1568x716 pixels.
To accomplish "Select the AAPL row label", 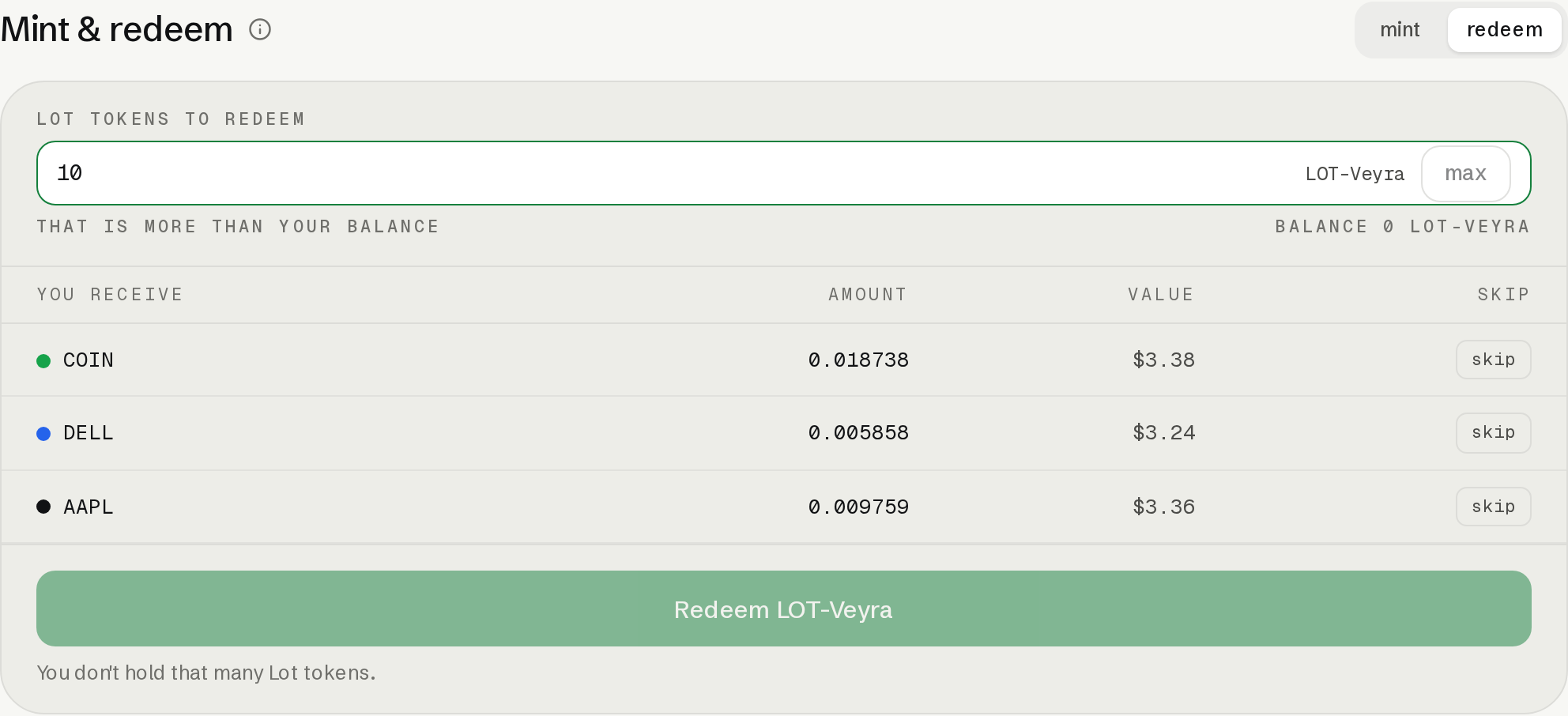I will click(89, 507).
